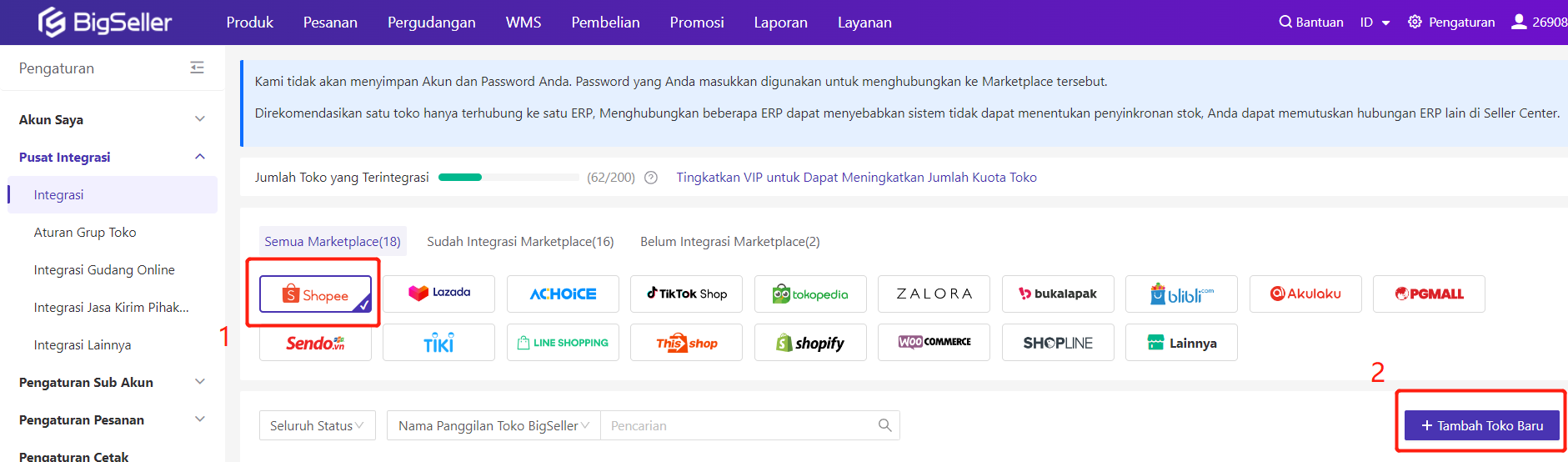Click the search magnifier in Pencarian field
Screen dimensions: 1568x462
coord(884,425)
